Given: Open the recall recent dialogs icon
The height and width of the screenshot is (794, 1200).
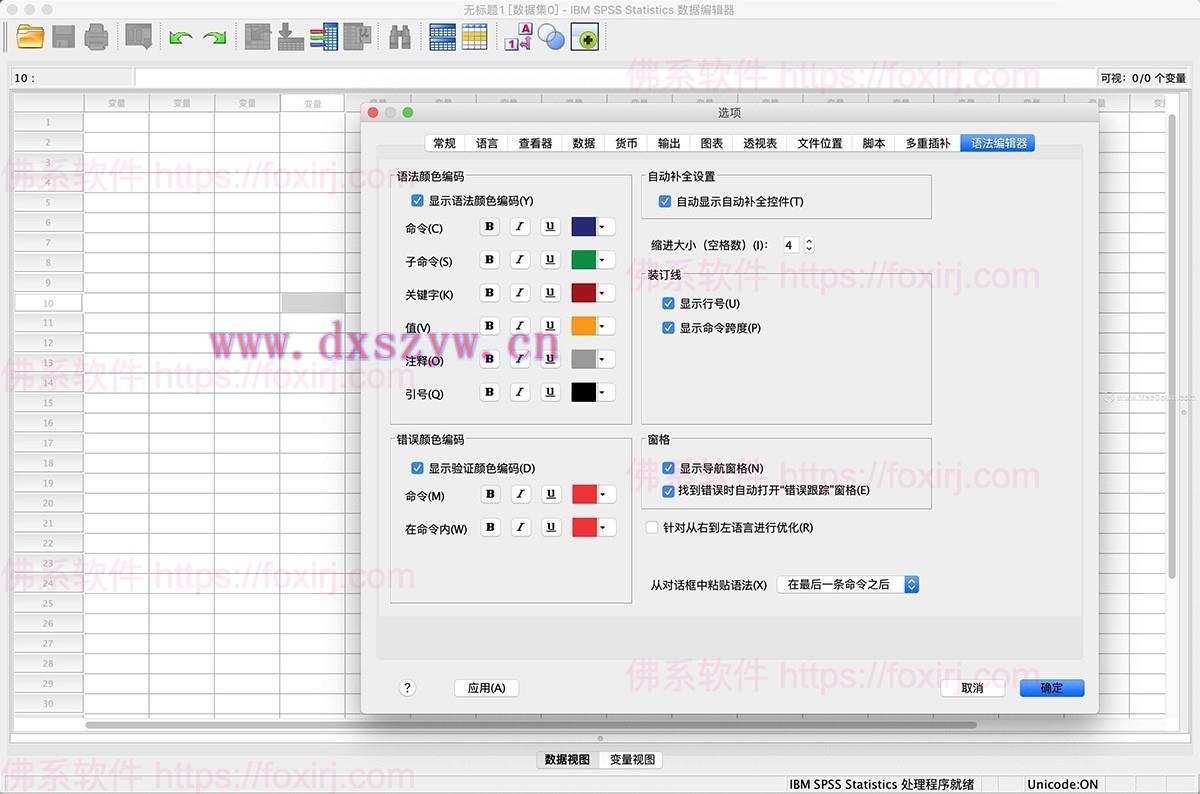Looking at the screenshot, I should 138,38.
